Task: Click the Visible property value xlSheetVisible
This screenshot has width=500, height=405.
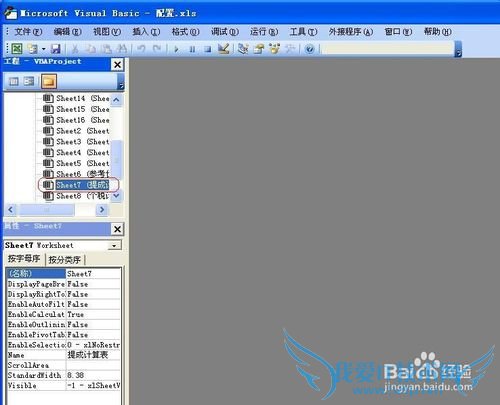Action: click(x=93, y=385)
